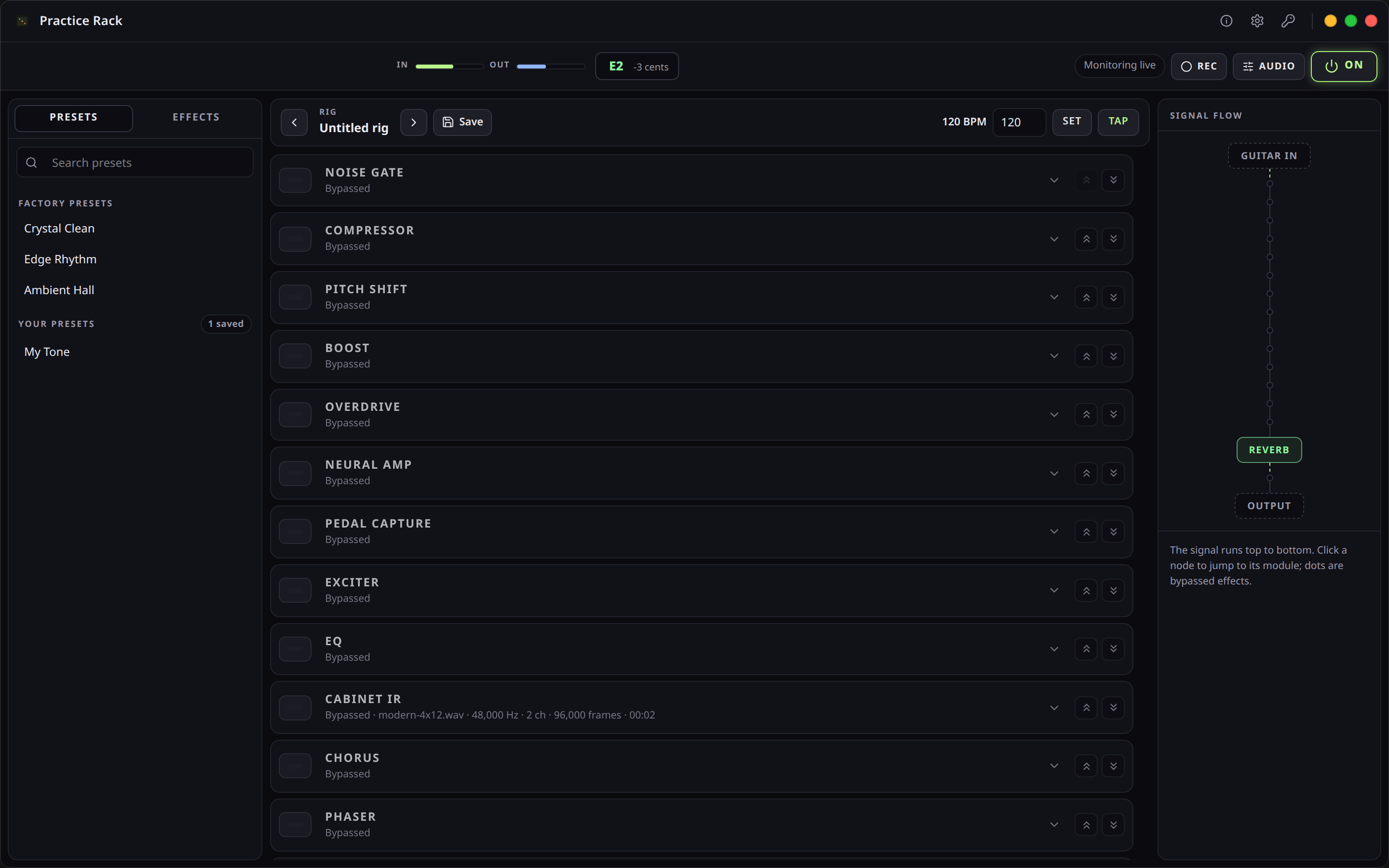Go to next rig arrow

pos(413,122)
